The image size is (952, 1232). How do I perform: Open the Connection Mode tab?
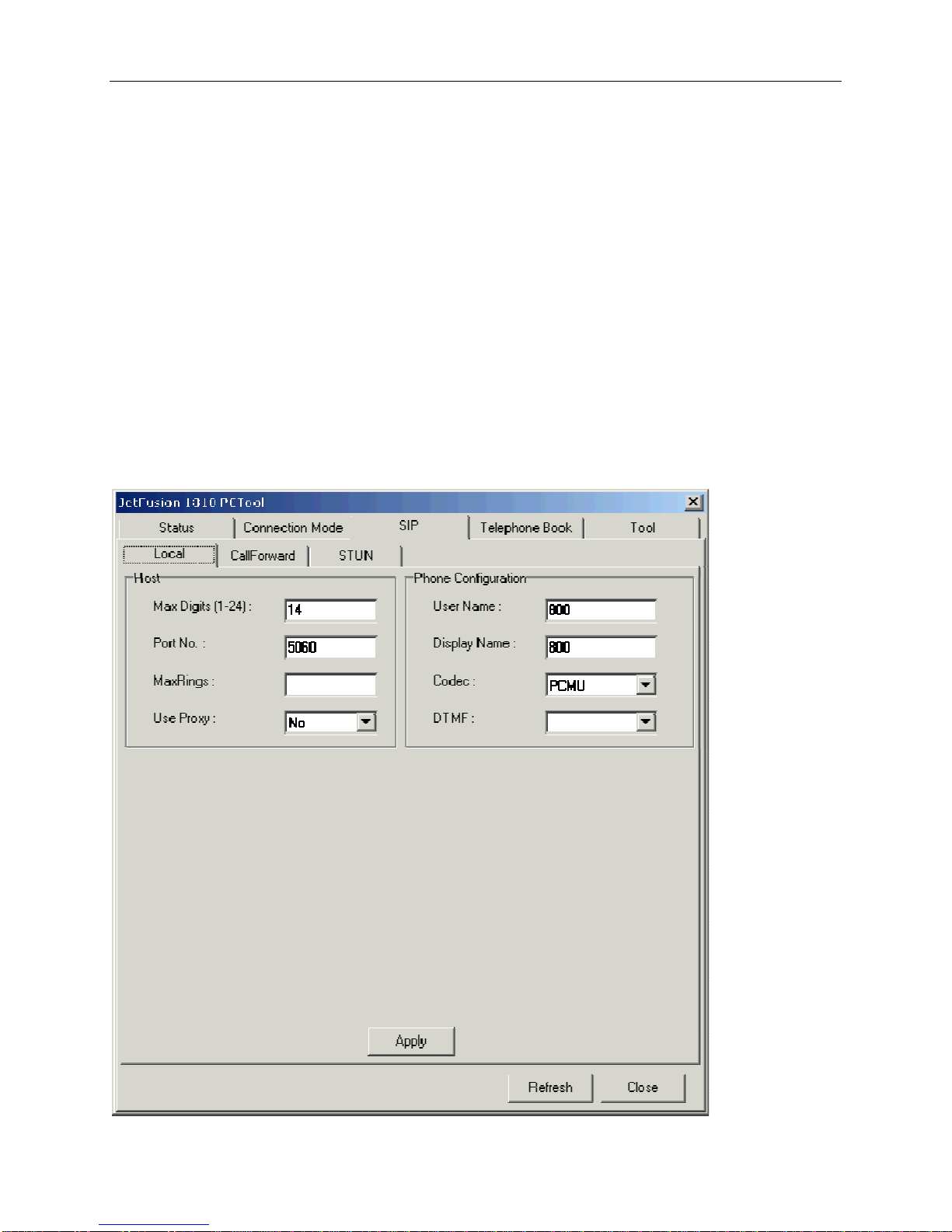click(x=293, y=528)
